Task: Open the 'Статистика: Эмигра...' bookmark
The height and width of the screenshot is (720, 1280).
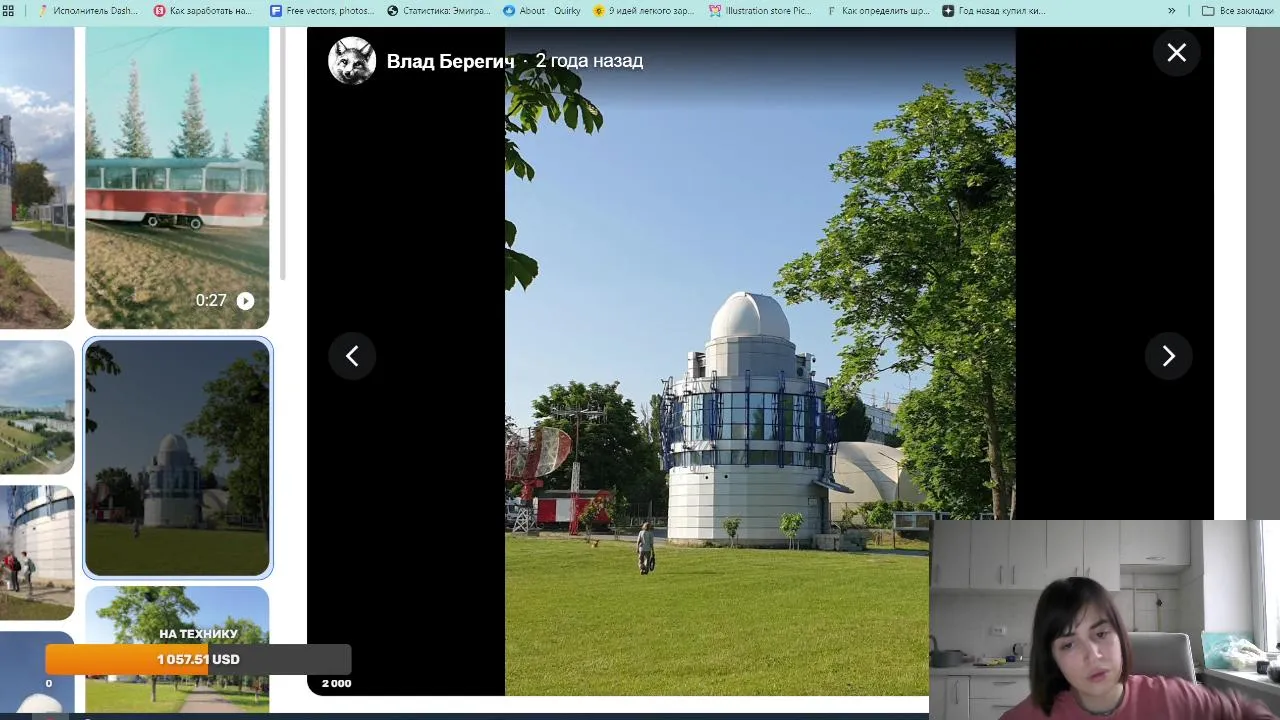Action: pos(439,11)
